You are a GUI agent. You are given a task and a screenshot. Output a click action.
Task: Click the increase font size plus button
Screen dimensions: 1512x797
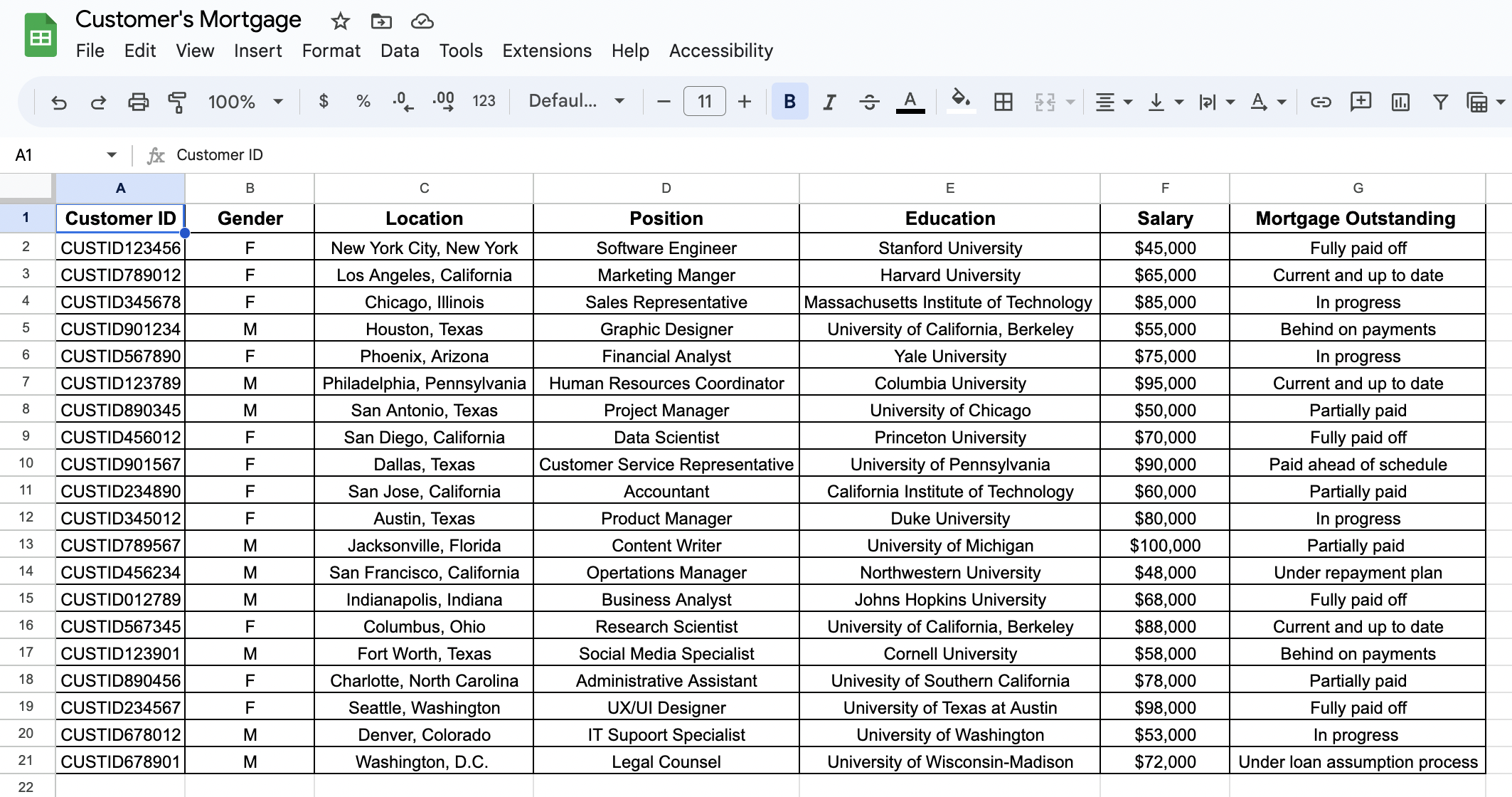point(744,102)
